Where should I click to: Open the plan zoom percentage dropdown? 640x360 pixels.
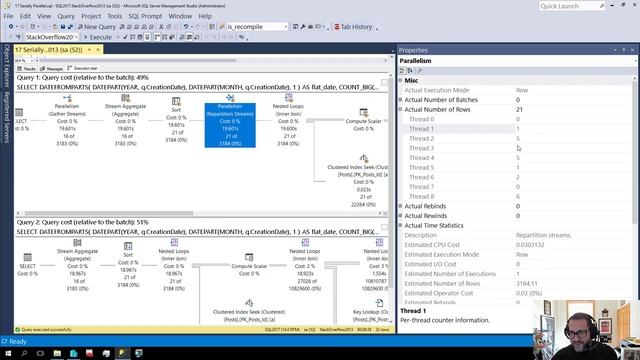31,60
